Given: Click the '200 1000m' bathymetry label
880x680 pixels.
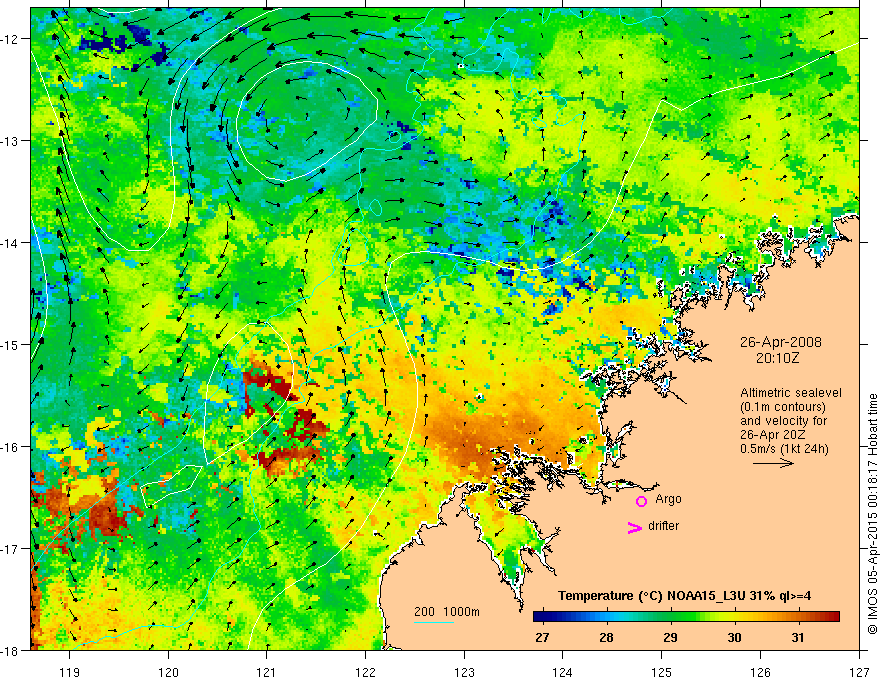Looking at the screenshot, I should click(x=447, y=612).
